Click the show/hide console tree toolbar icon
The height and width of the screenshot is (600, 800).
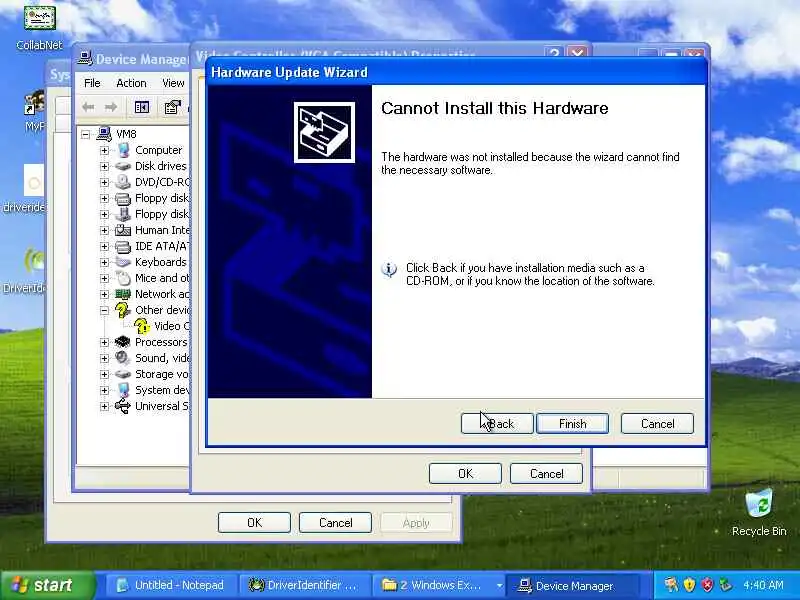tap(142, 107)
